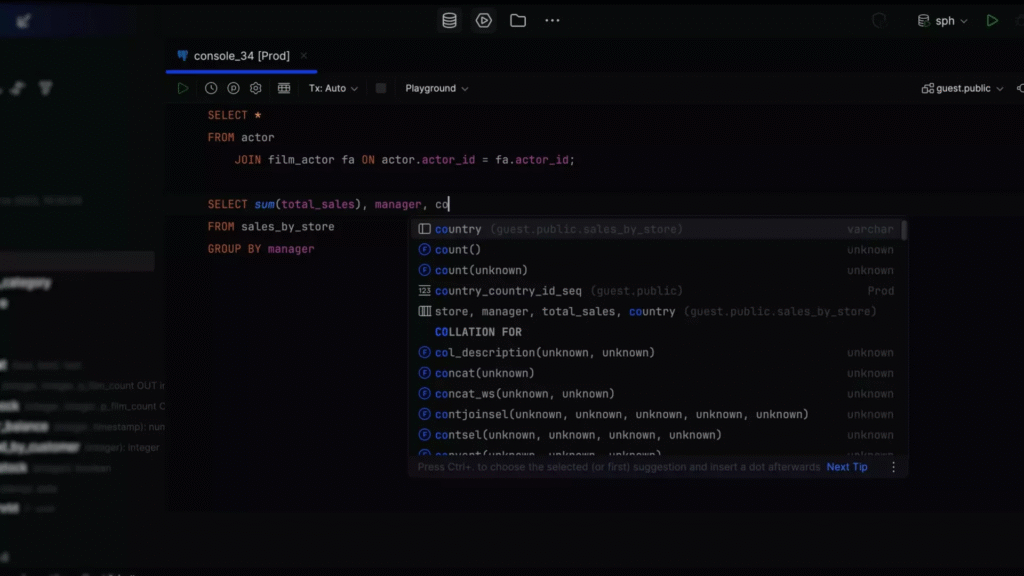Expand the sph run configuration dropdown
Image resolution: width=1024 pixels, height=576 pixels.
coord(943,21)
